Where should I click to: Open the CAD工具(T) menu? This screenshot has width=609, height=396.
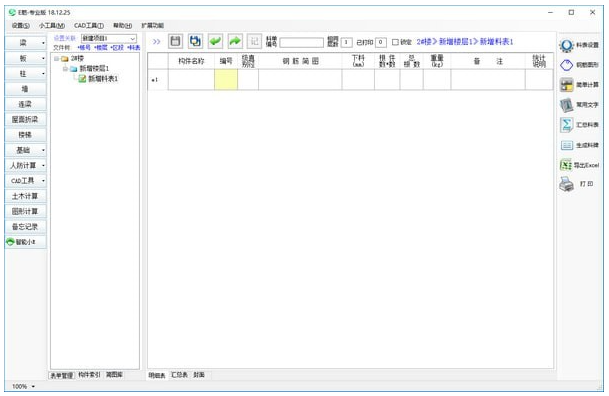(89, 26)
